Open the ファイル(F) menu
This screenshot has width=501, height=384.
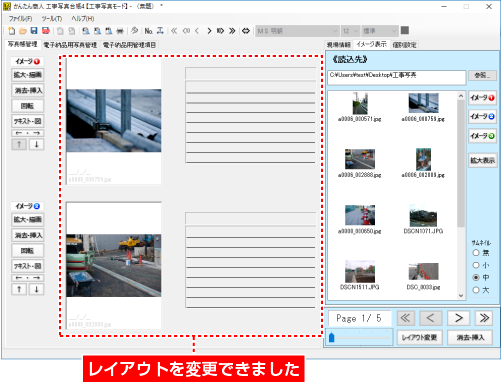[x=20, y=19]
